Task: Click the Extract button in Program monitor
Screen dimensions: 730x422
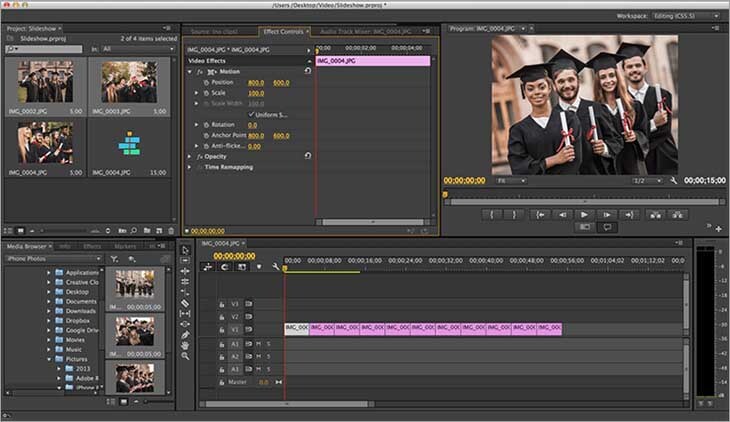Action: point(678,215)
